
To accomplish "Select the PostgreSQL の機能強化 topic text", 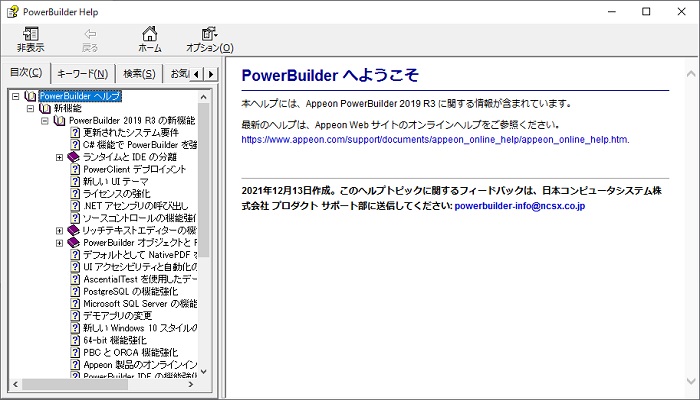I will [130, 292].
